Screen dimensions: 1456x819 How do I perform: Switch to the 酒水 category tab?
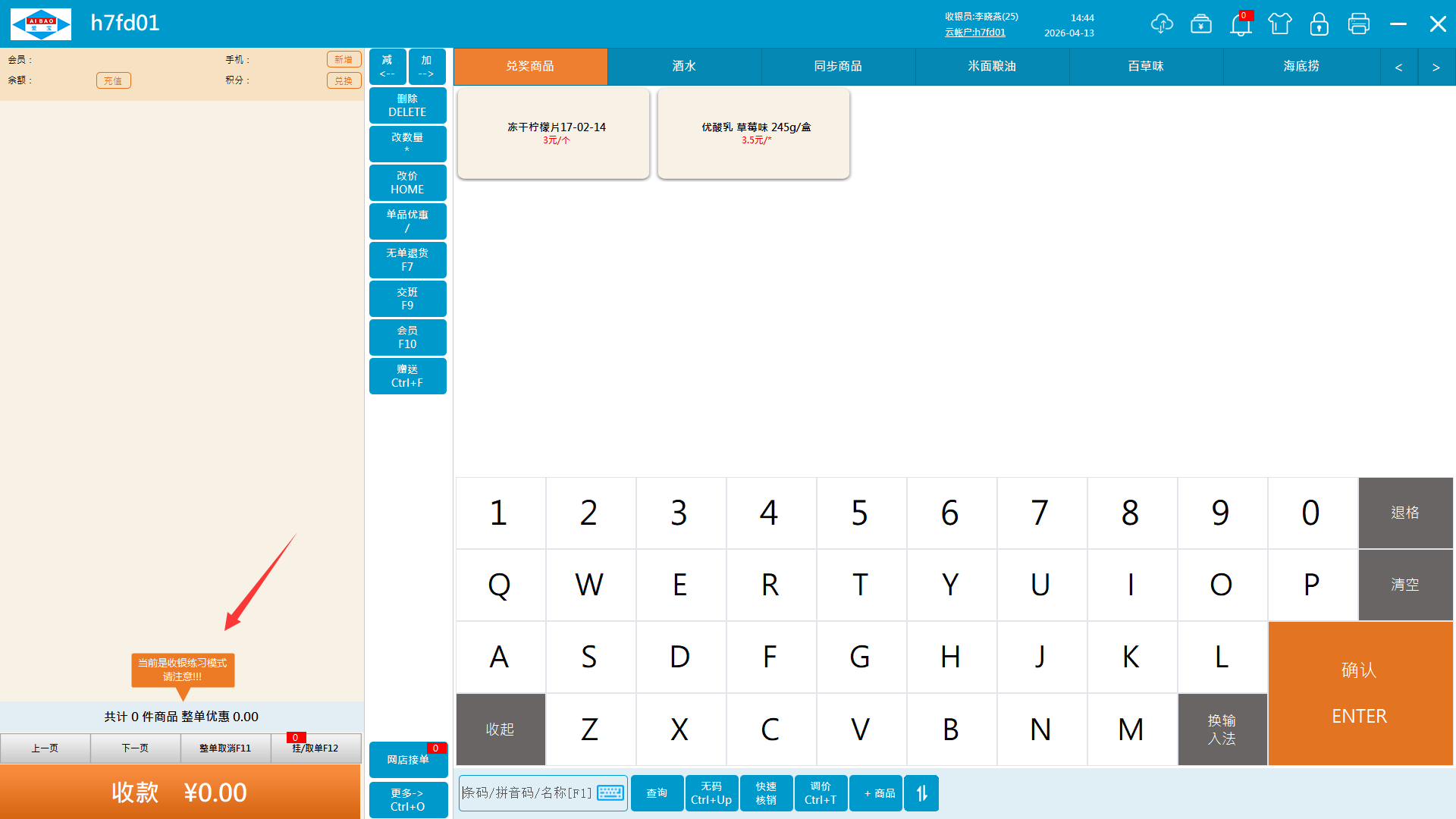pyautogui.click(x=684, y=67)
